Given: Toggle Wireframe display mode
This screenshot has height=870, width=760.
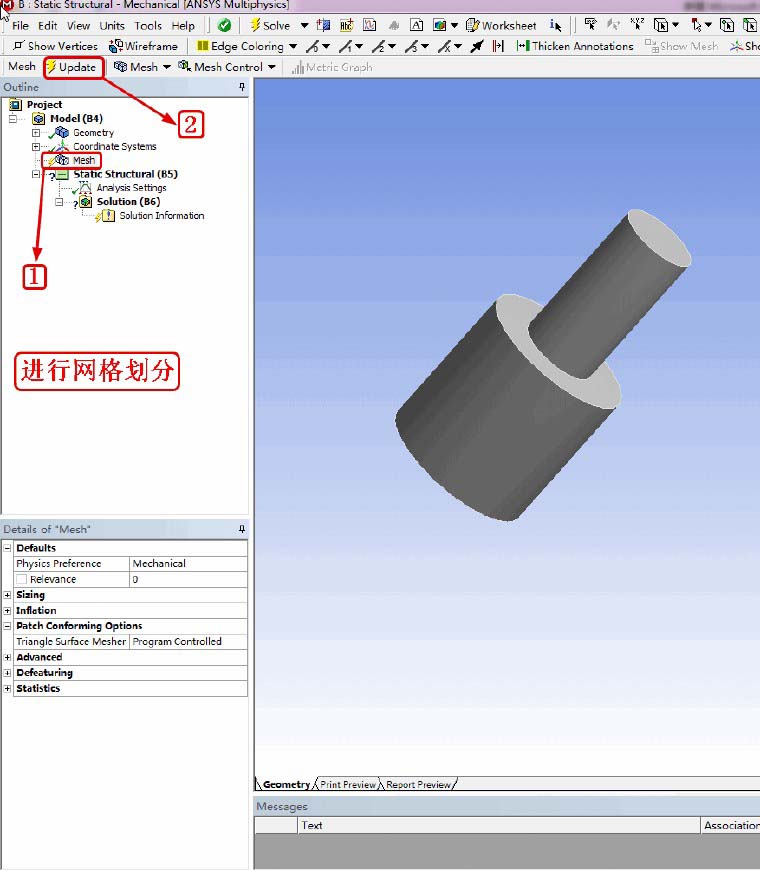Looking at the screenshot, I should [144, 46].
